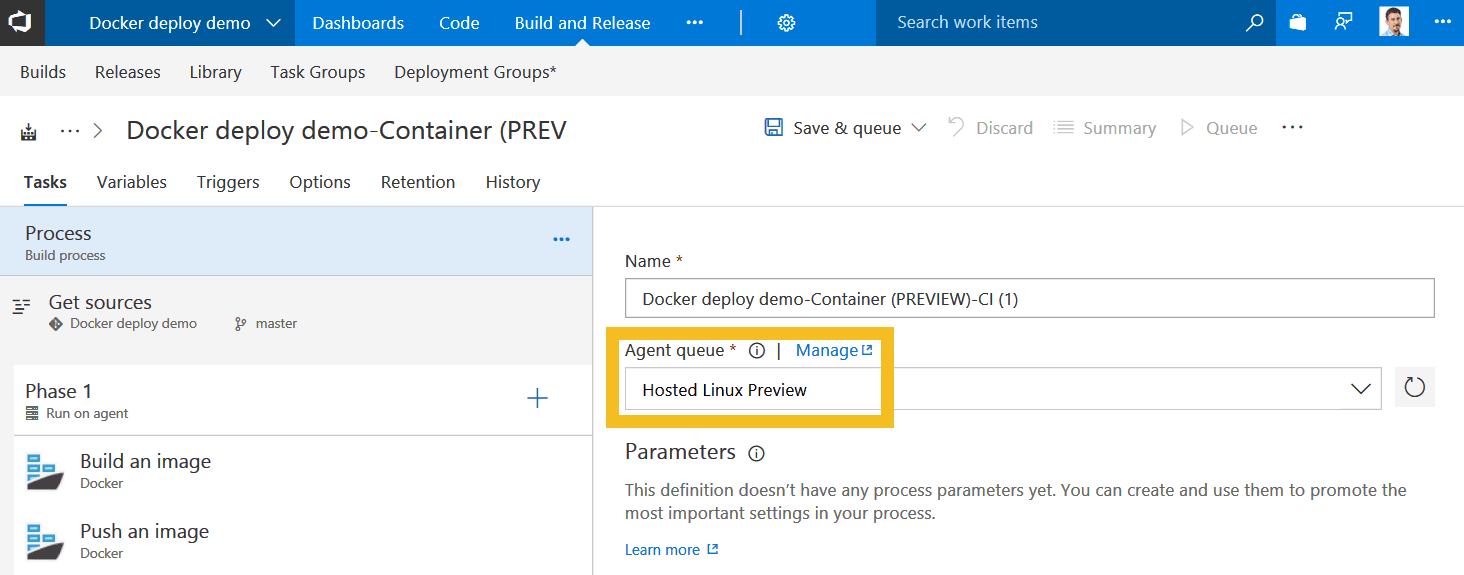
Task: Open the Build and Release hub
Action: tap(582, 23)
